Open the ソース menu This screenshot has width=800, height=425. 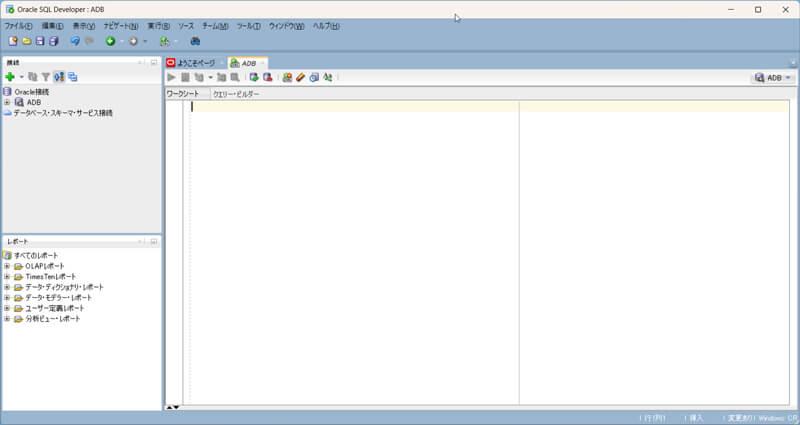click(186, 26)
